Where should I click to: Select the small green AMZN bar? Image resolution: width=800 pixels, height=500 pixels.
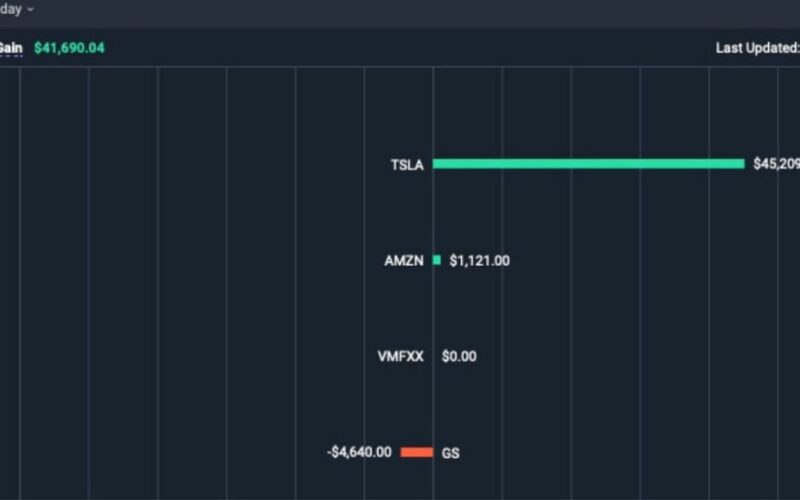pos(437,260)
